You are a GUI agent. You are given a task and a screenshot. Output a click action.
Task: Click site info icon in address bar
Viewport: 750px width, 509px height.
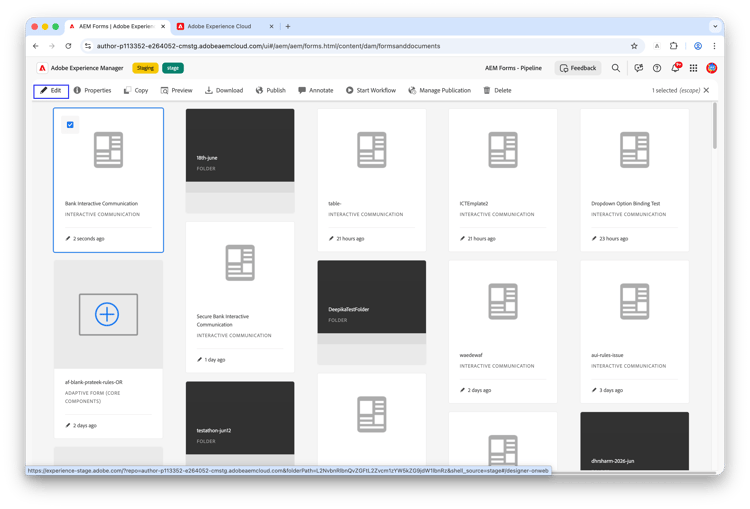point(88,46)
